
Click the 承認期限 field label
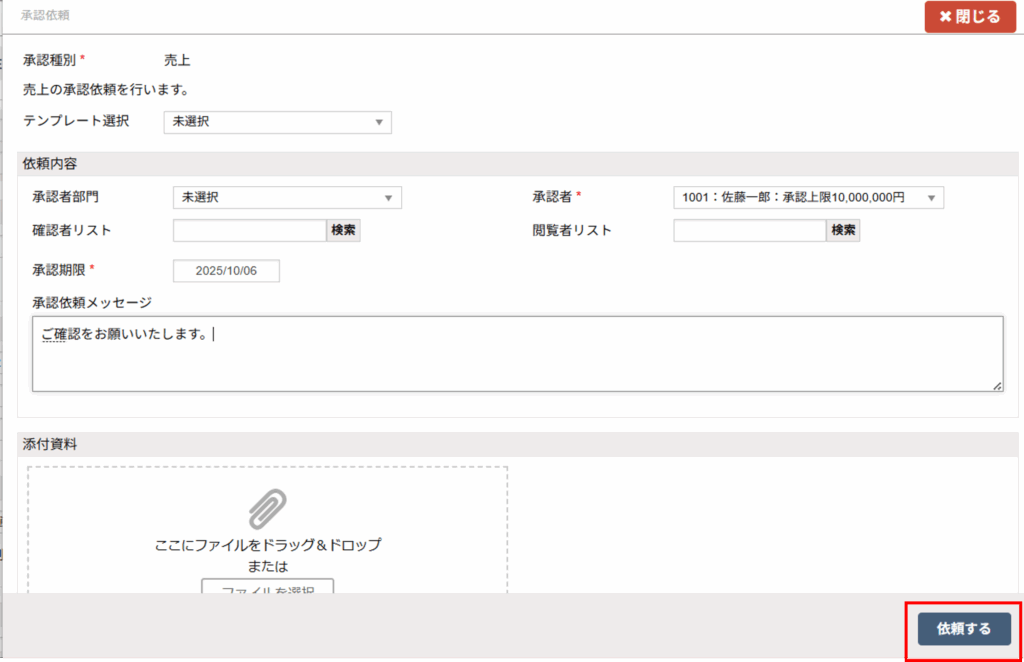click(x=59, y=270)
